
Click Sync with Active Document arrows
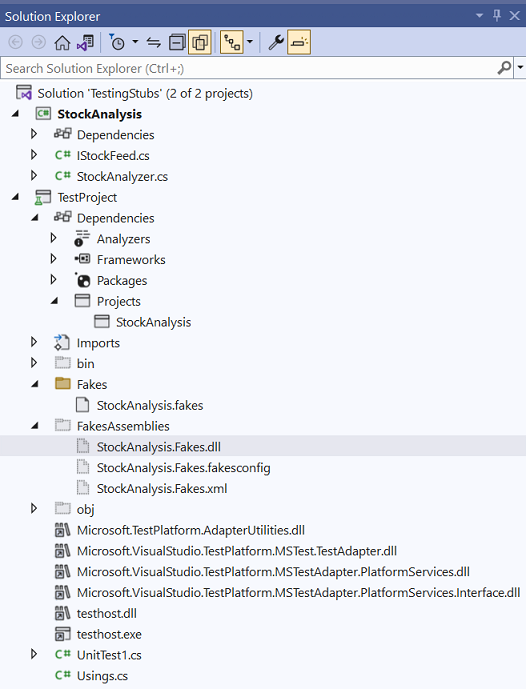153,42
